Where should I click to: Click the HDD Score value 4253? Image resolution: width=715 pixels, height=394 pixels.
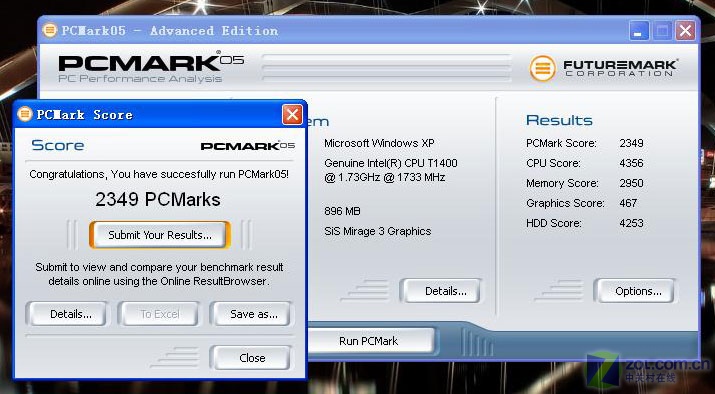(631, 223)
